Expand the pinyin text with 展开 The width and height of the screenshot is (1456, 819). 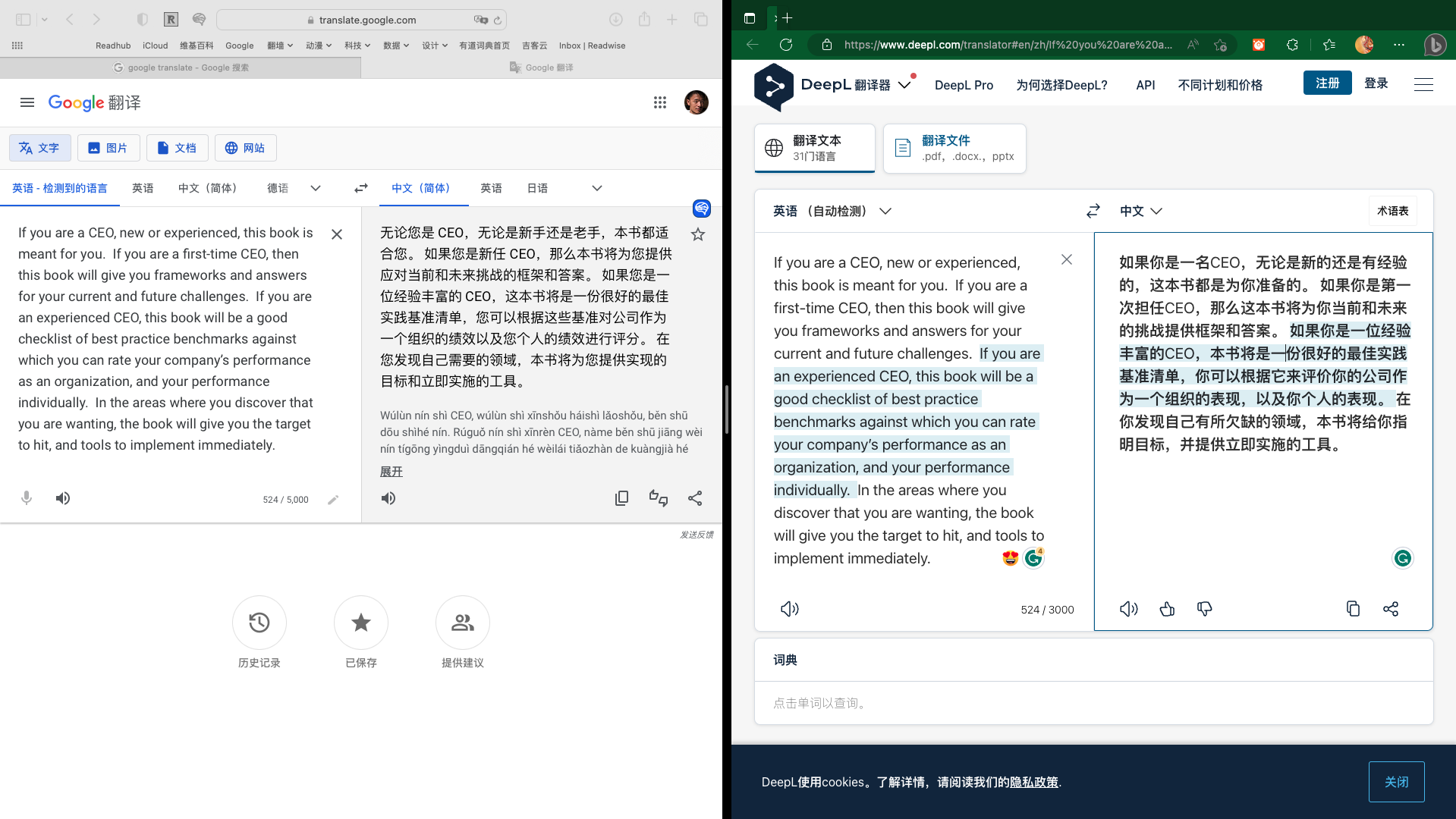click(391, 471)
